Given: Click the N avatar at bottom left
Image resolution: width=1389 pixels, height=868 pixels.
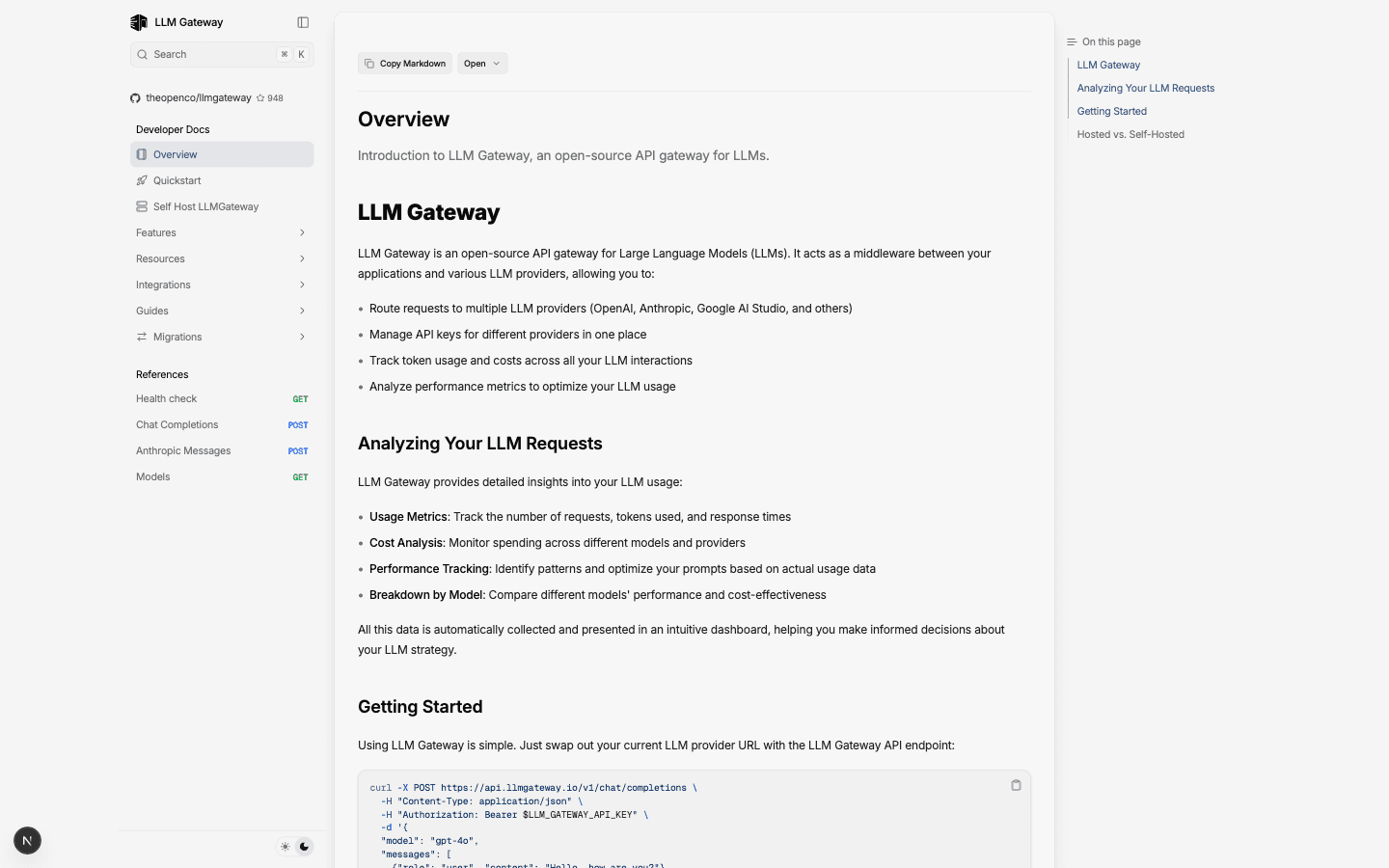Looking at the screenshot, I should (27, 840).
